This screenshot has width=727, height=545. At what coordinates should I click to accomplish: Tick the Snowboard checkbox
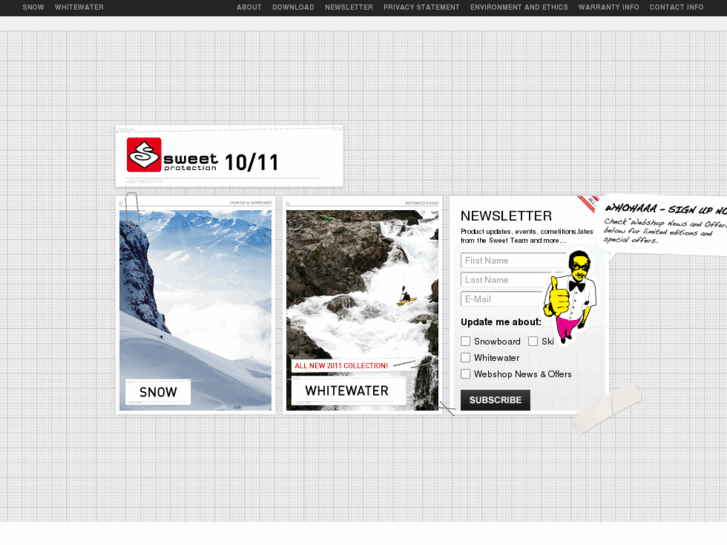[466, 341]
